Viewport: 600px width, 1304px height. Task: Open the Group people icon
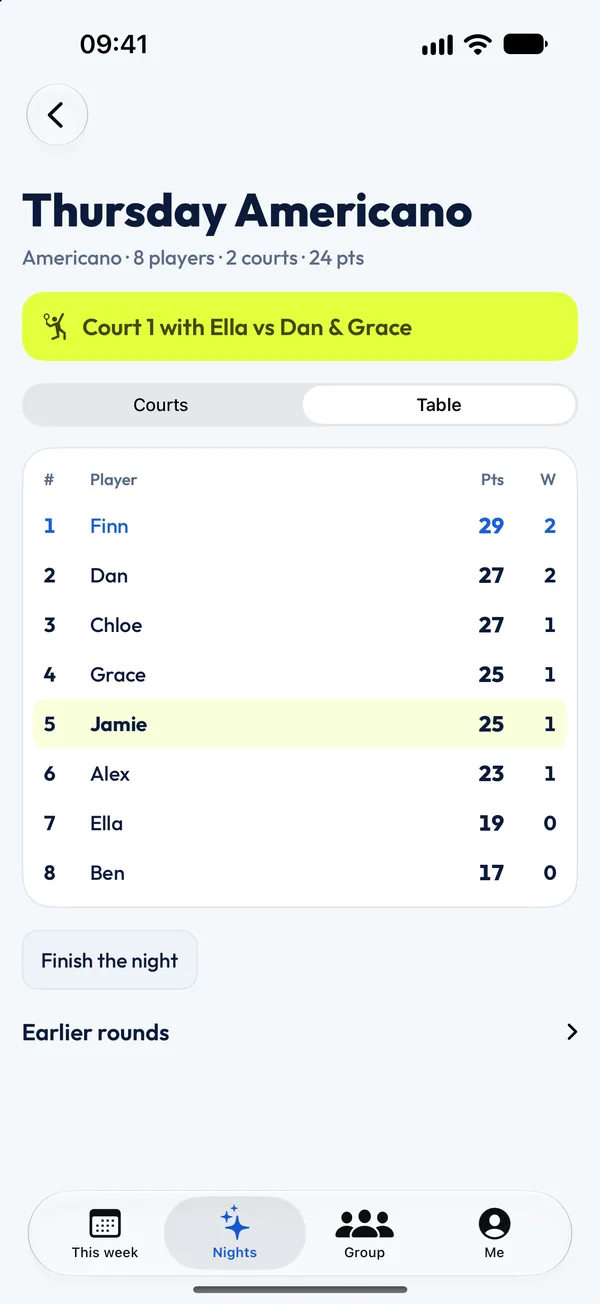point(364,1224)
